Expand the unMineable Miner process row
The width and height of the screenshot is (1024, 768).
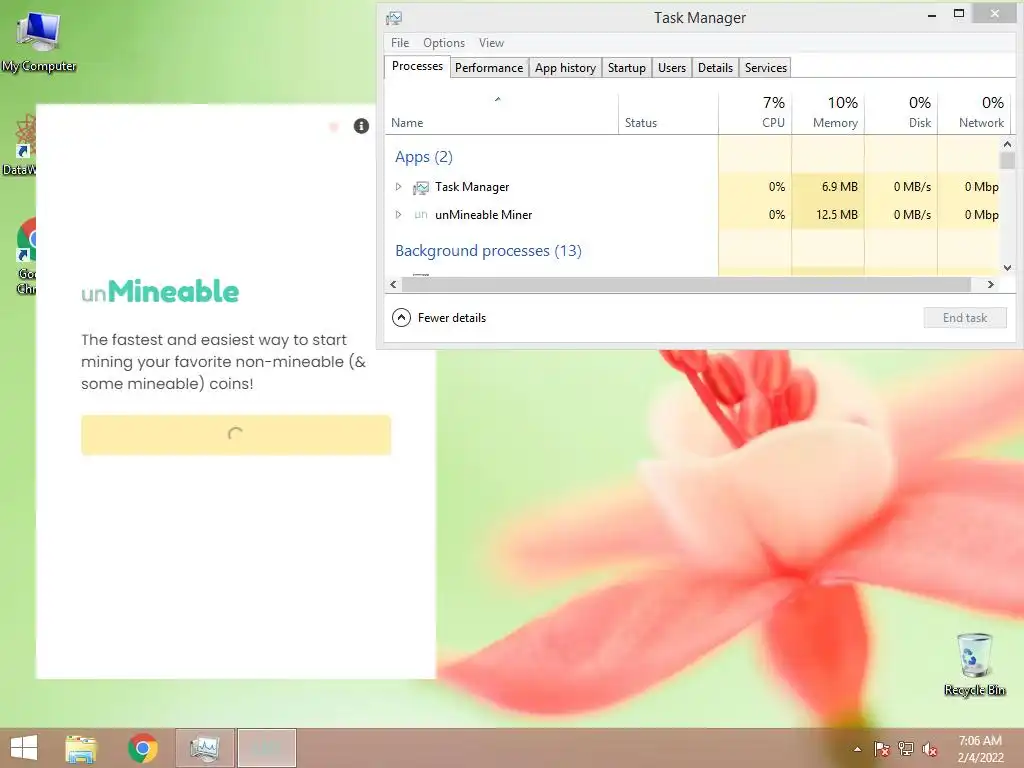click(x=398, y=214)
